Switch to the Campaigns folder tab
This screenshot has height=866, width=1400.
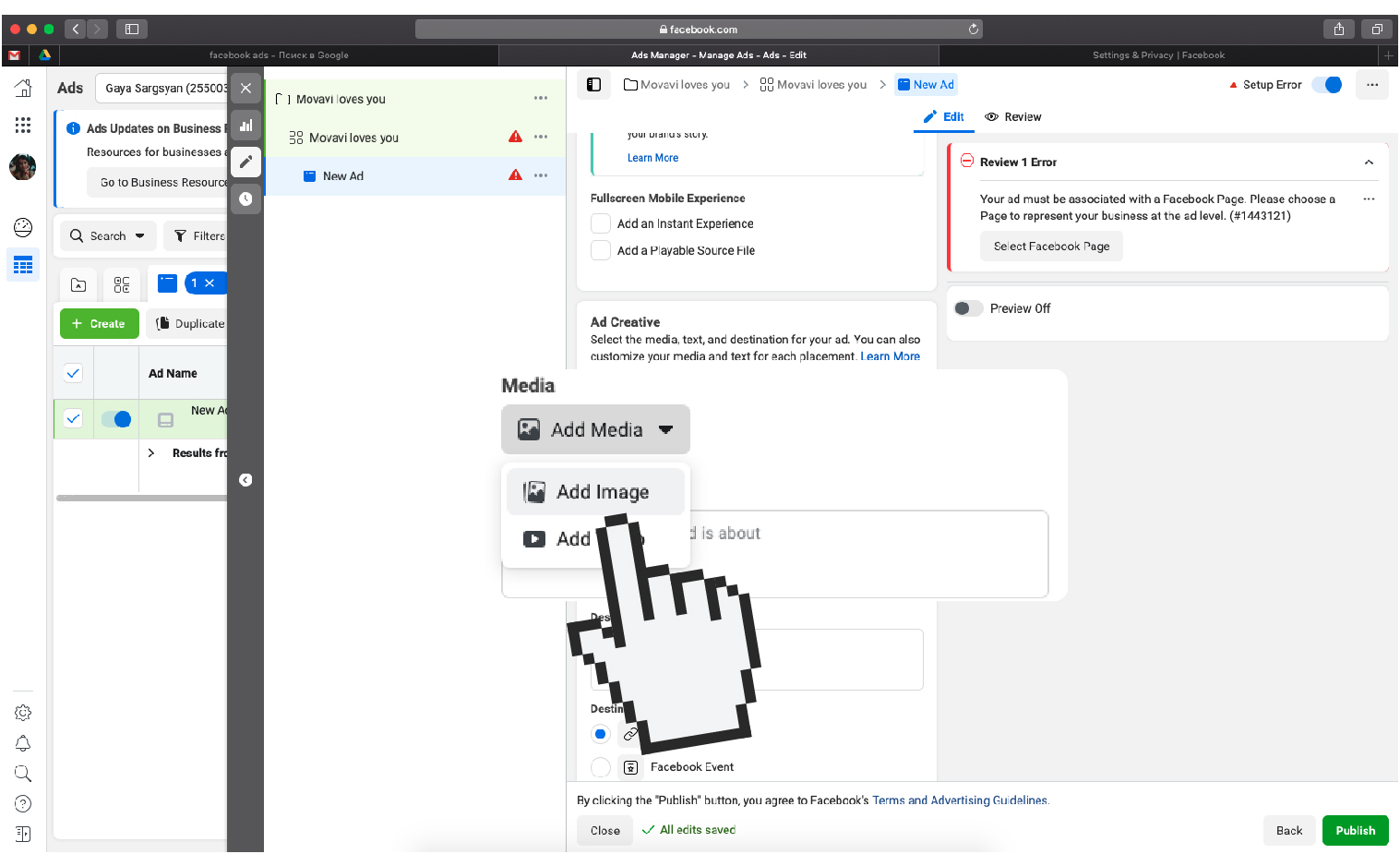coord(78,284)
